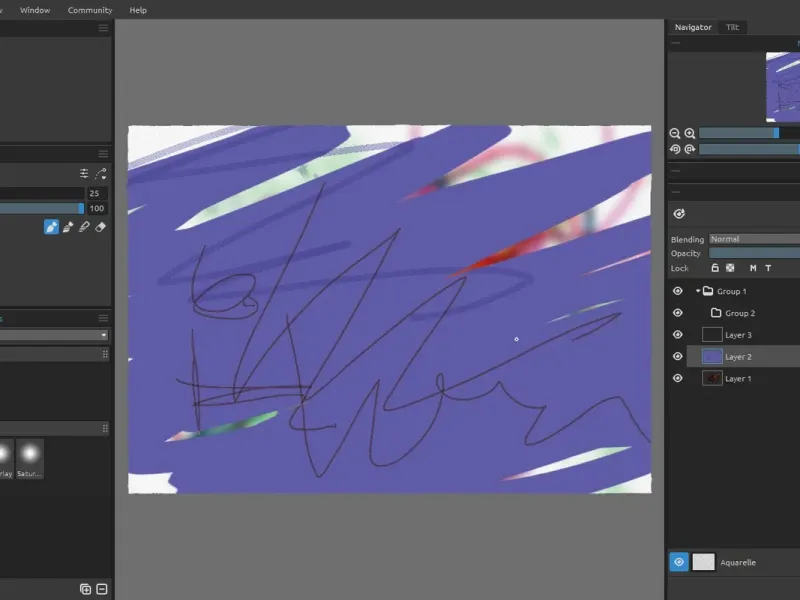Select the Blend mode brush icon
The image size is (800, 600).
pyautogui.click(x=84, y=227)
